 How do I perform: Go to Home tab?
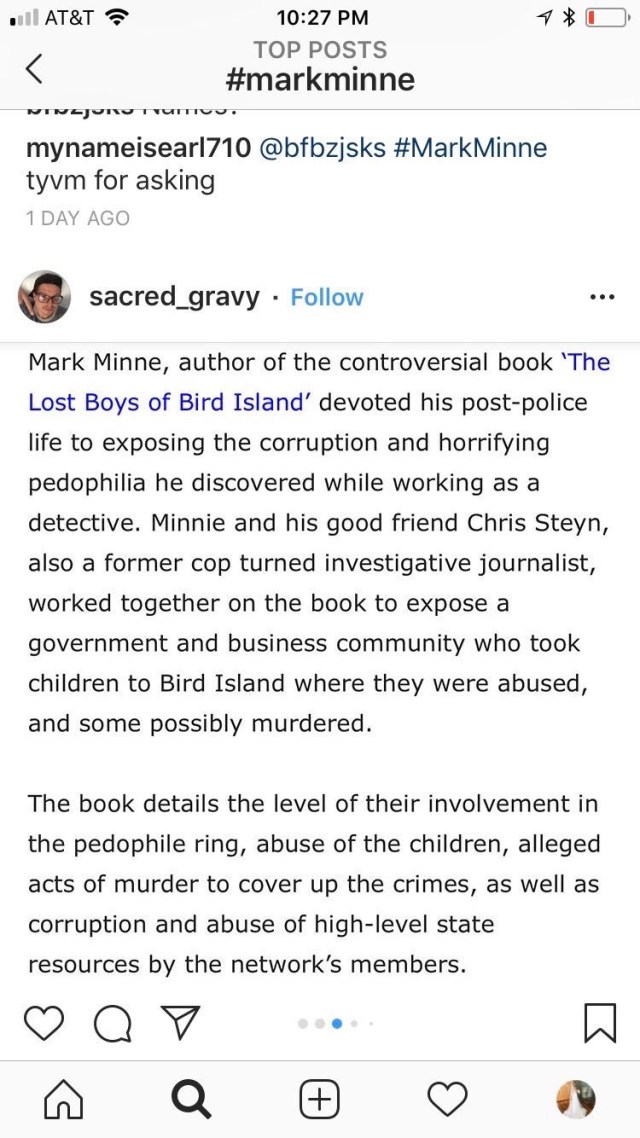point(63,1100)
